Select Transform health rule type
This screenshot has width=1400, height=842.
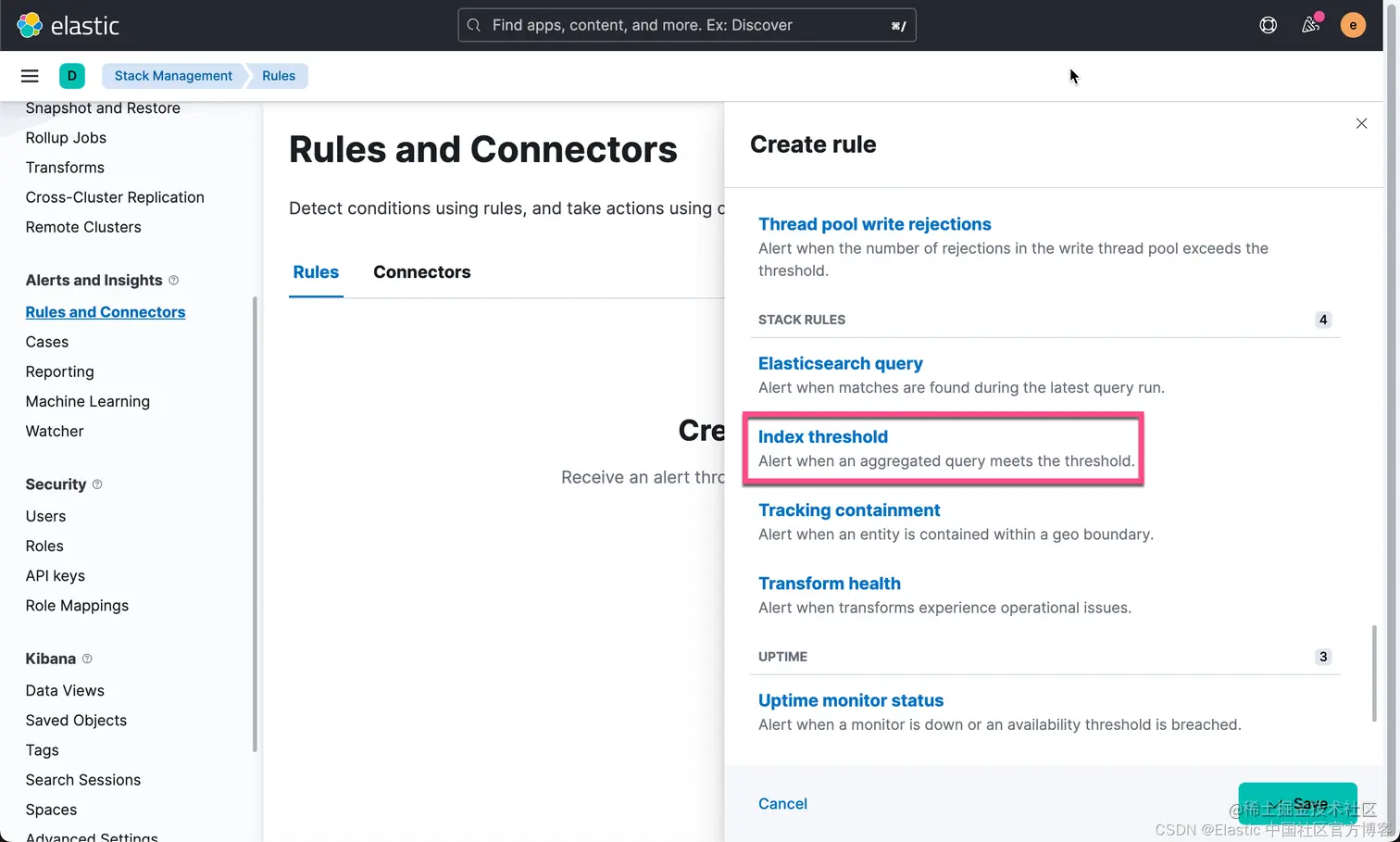click(829, 583)
